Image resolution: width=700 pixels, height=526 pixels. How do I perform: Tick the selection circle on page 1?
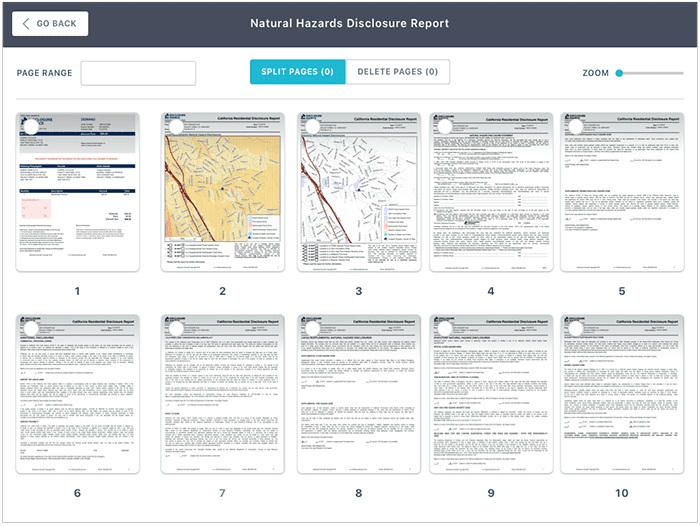pos(31,127)
